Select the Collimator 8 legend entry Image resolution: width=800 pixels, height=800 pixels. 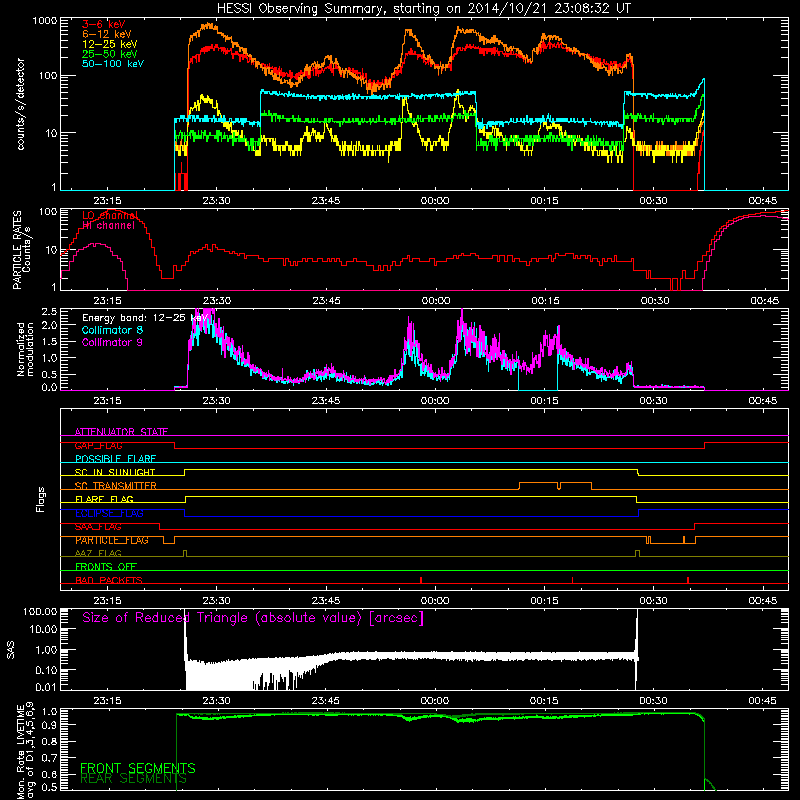tap(112, 330)
